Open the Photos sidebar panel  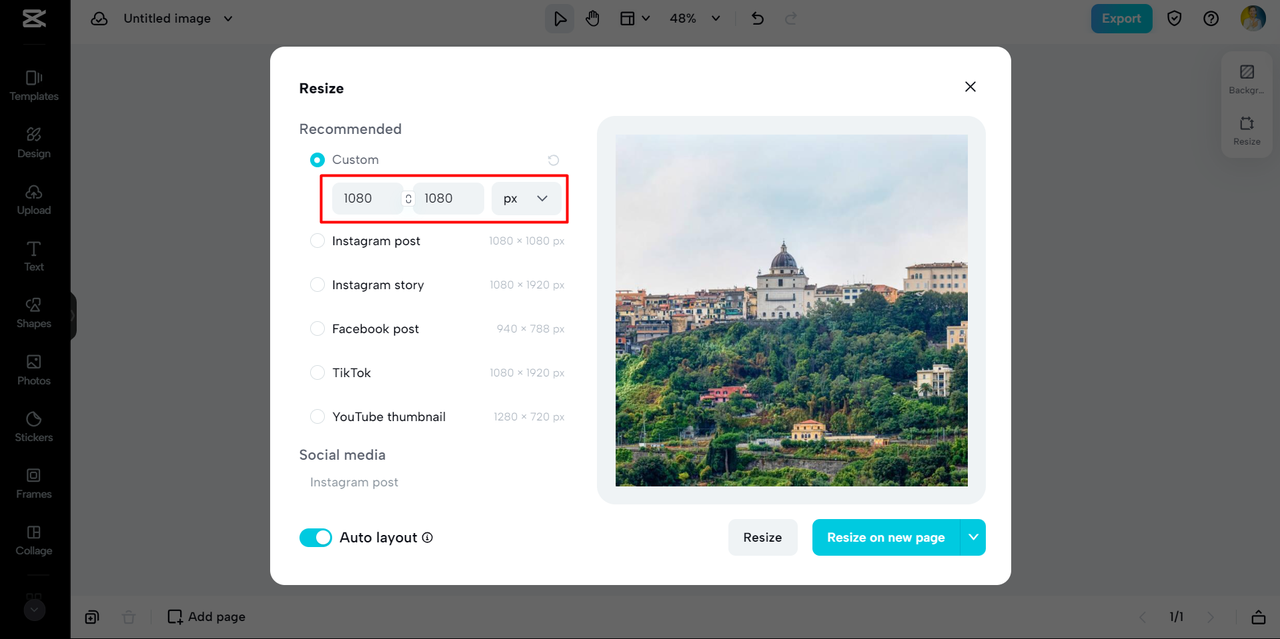(x=34, y=370)
